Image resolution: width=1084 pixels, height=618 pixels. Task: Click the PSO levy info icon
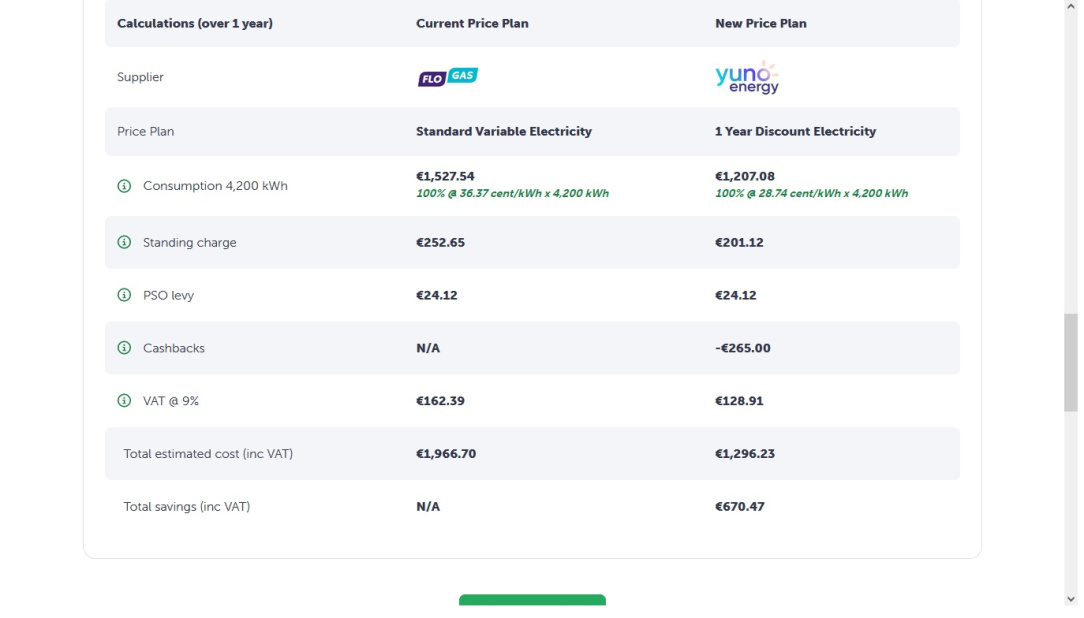[x=124, y=296]
